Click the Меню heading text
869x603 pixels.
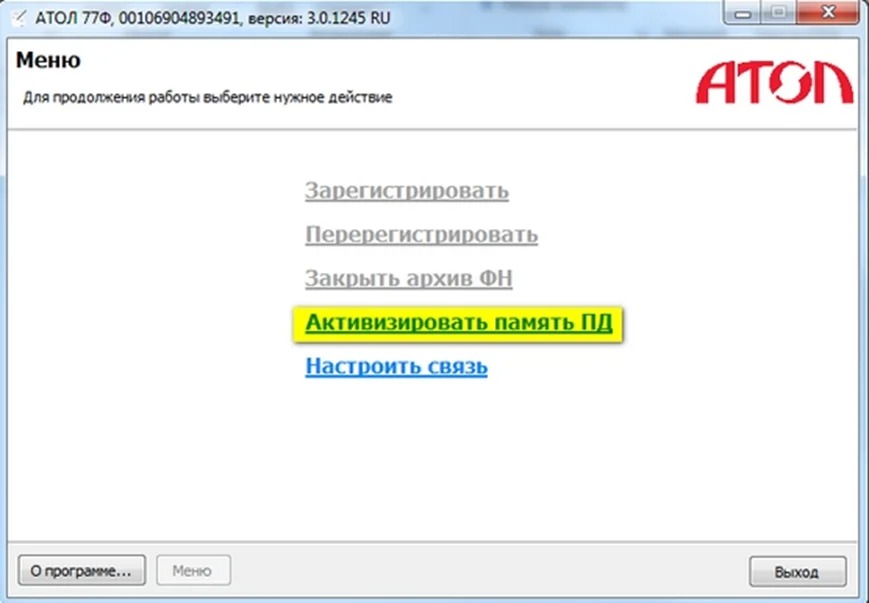(x=48, y=60)
